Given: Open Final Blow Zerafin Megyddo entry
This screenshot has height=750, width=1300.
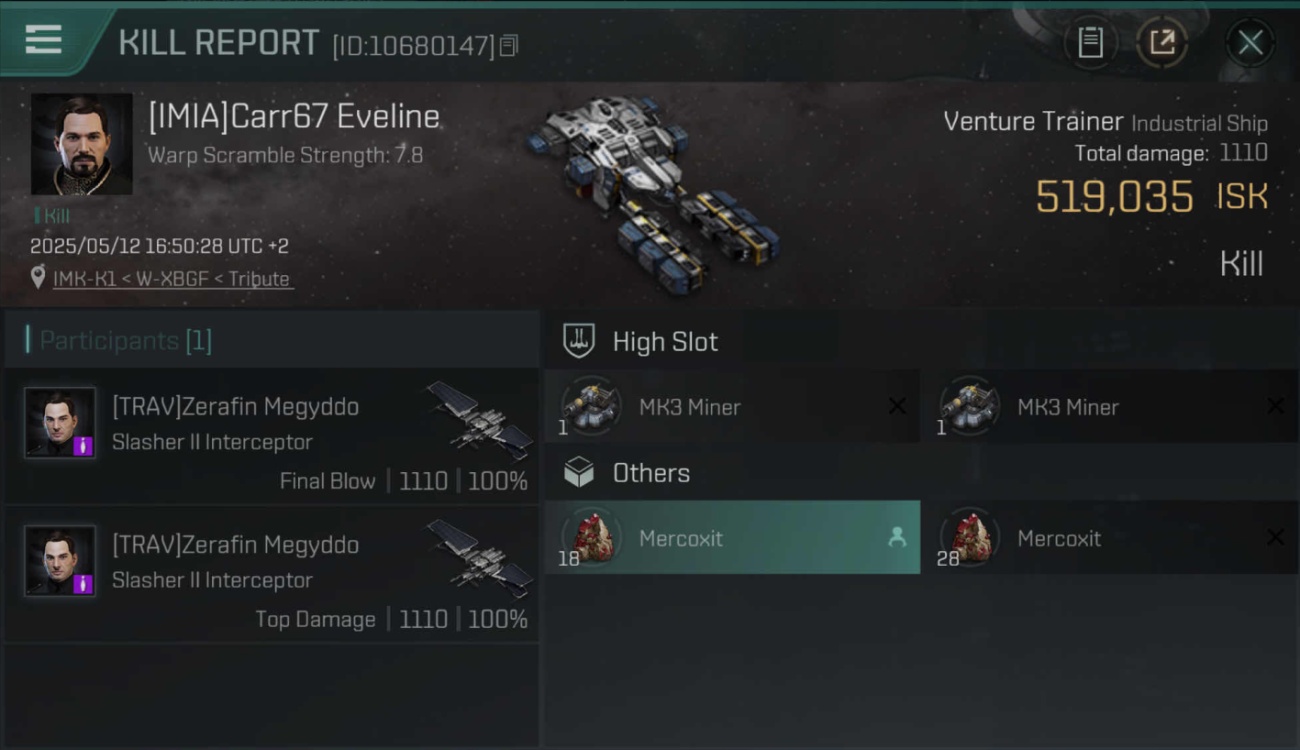Looking at the screenshot, I should tap(272, 436).
